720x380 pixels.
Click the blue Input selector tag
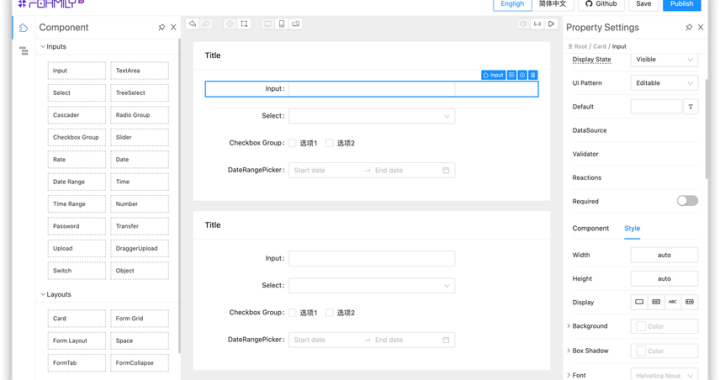pyautogui.click(x=493, y=75)
